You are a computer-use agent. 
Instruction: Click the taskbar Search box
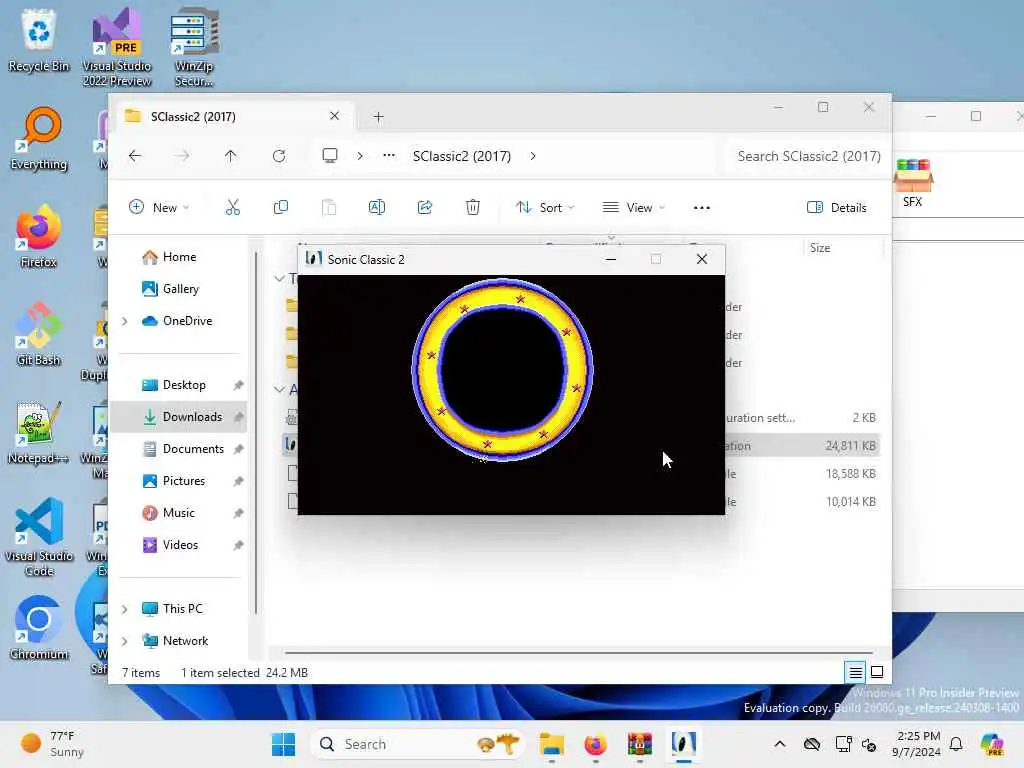coord(418,744)
